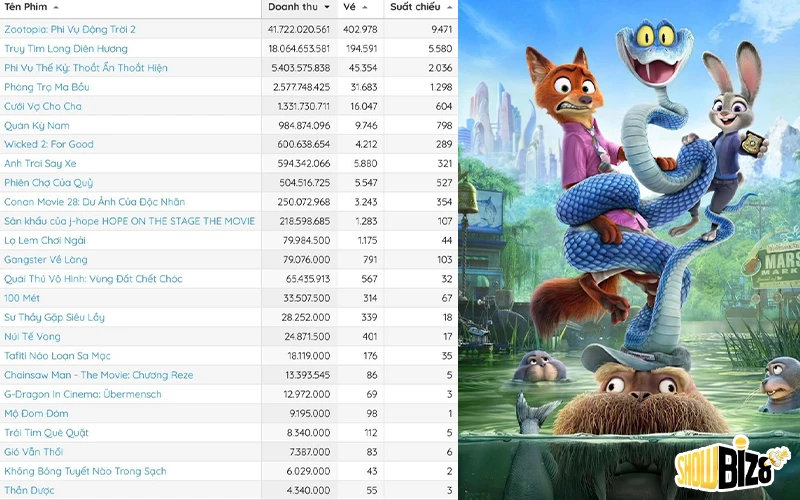Open the Zootopia: Phi Vụ Động Trời 2 link

70,29
